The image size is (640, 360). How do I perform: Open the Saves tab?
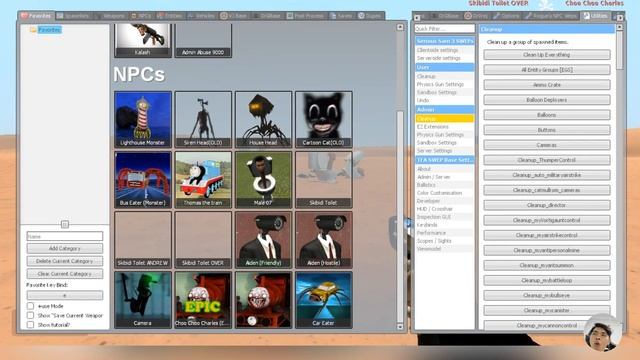pos(341,16)
